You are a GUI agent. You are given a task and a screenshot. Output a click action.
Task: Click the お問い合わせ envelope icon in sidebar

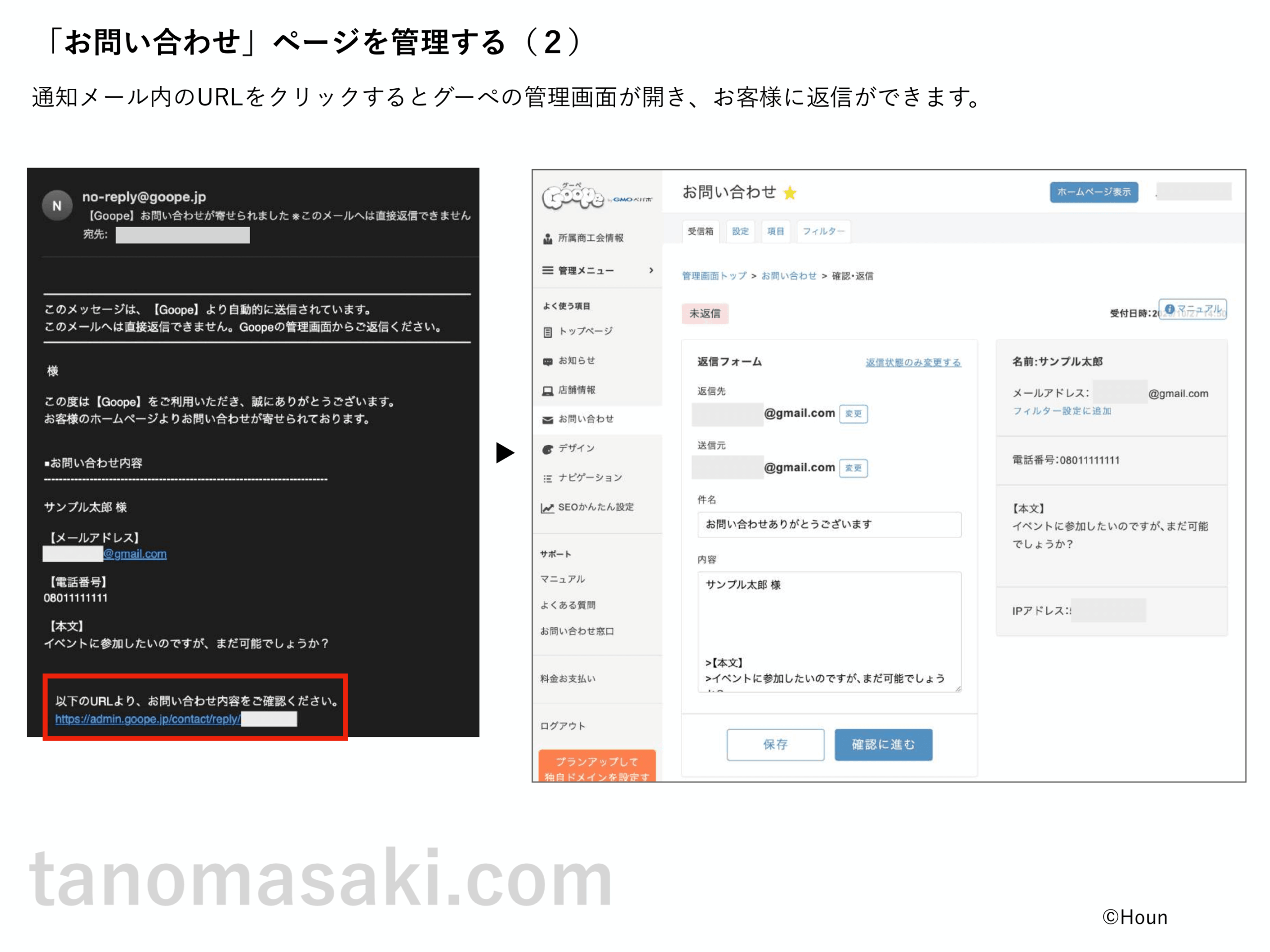(x=547, y=419)
